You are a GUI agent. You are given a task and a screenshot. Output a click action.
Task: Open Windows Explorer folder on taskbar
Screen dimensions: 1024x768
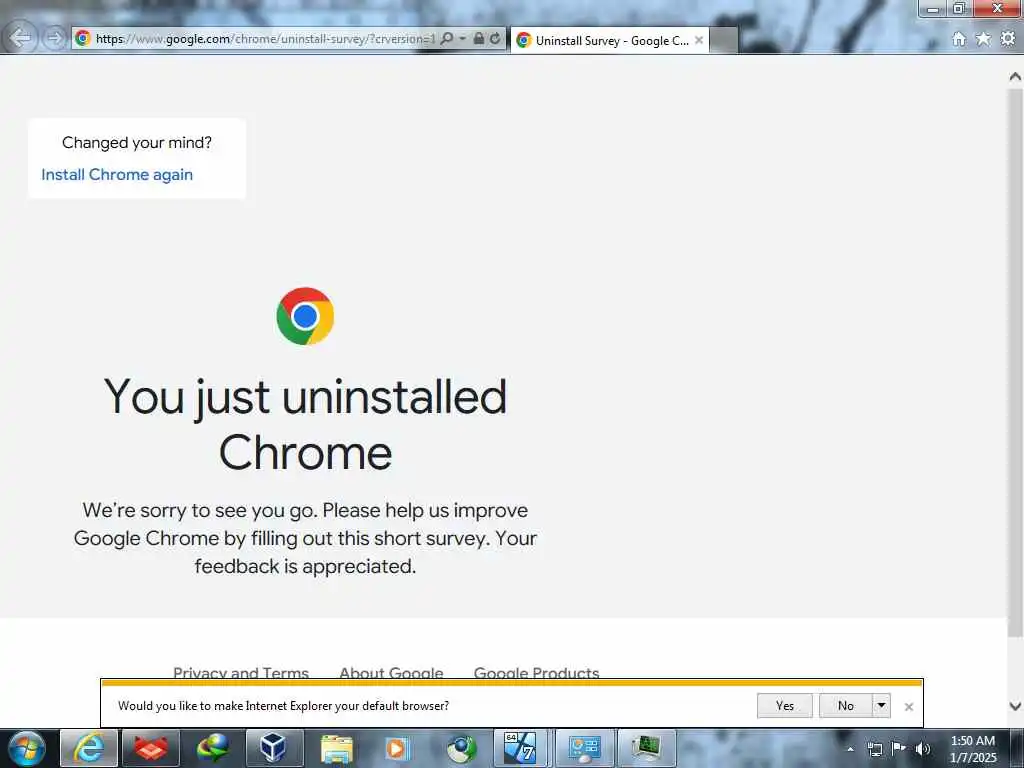coord(336,748)
